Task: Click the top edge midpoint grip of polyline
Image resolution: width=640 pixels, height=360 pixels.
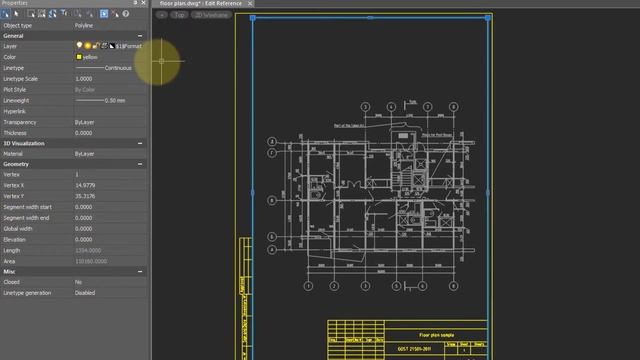Action: [370, 18]
